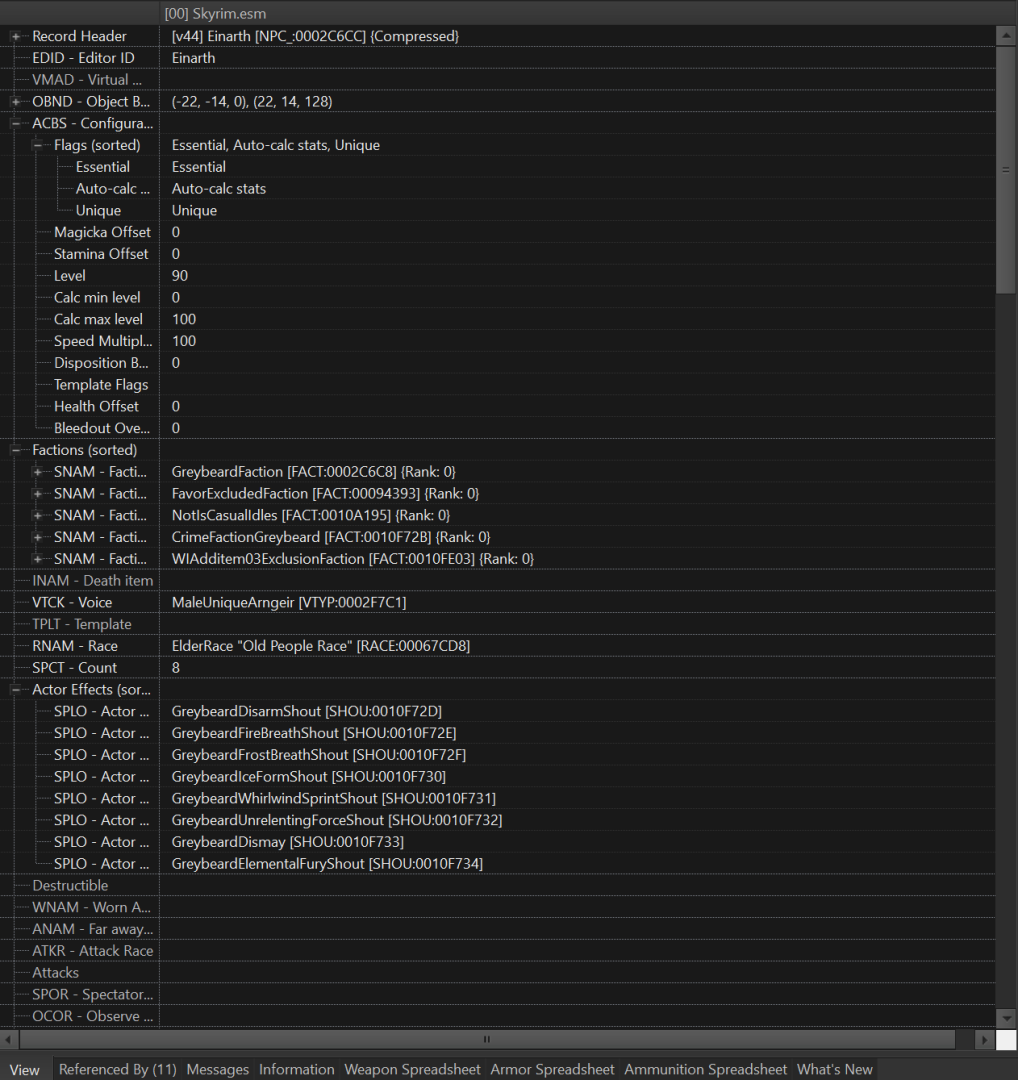
Task: Select the SPCT - Count row
Action: pos(498,667)
